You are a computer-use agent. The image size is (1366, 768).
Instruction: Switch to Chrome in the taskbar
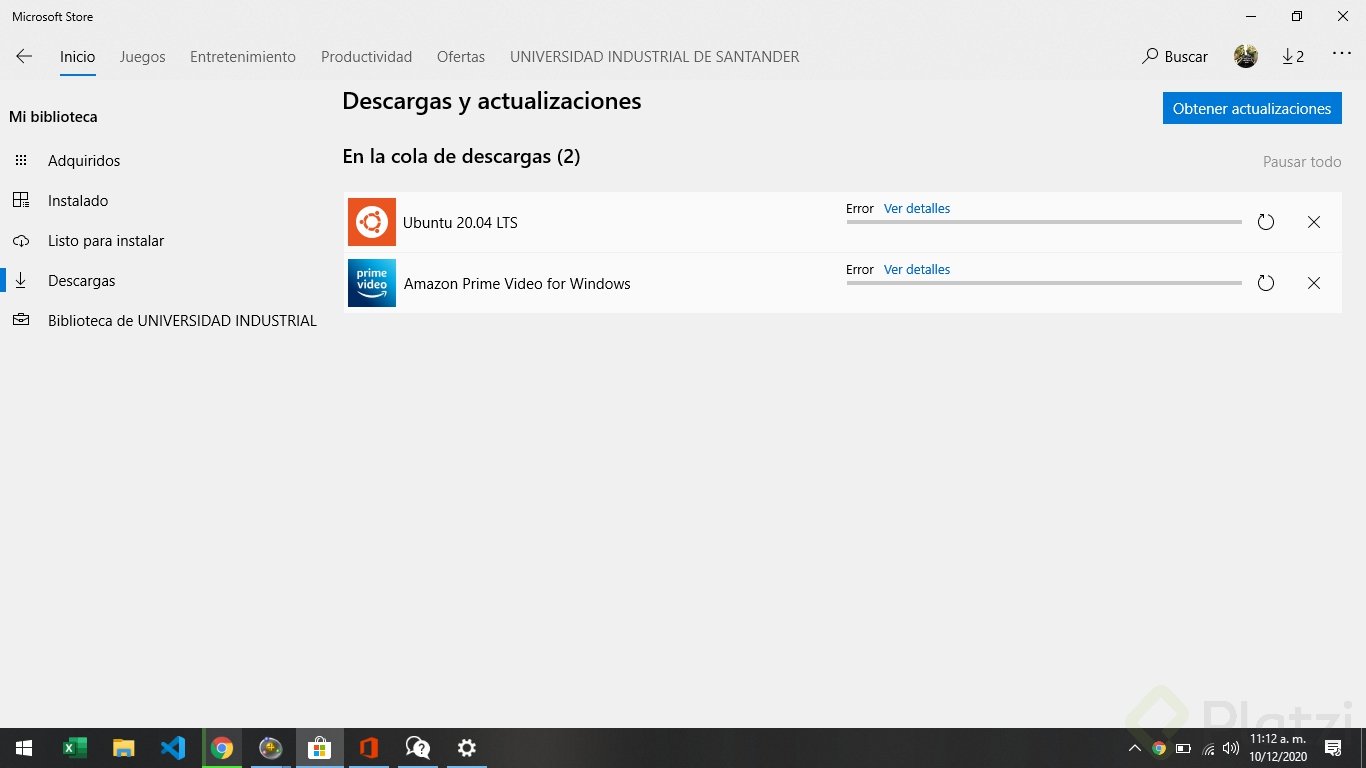pyautogui.click(x=222, y=748)
